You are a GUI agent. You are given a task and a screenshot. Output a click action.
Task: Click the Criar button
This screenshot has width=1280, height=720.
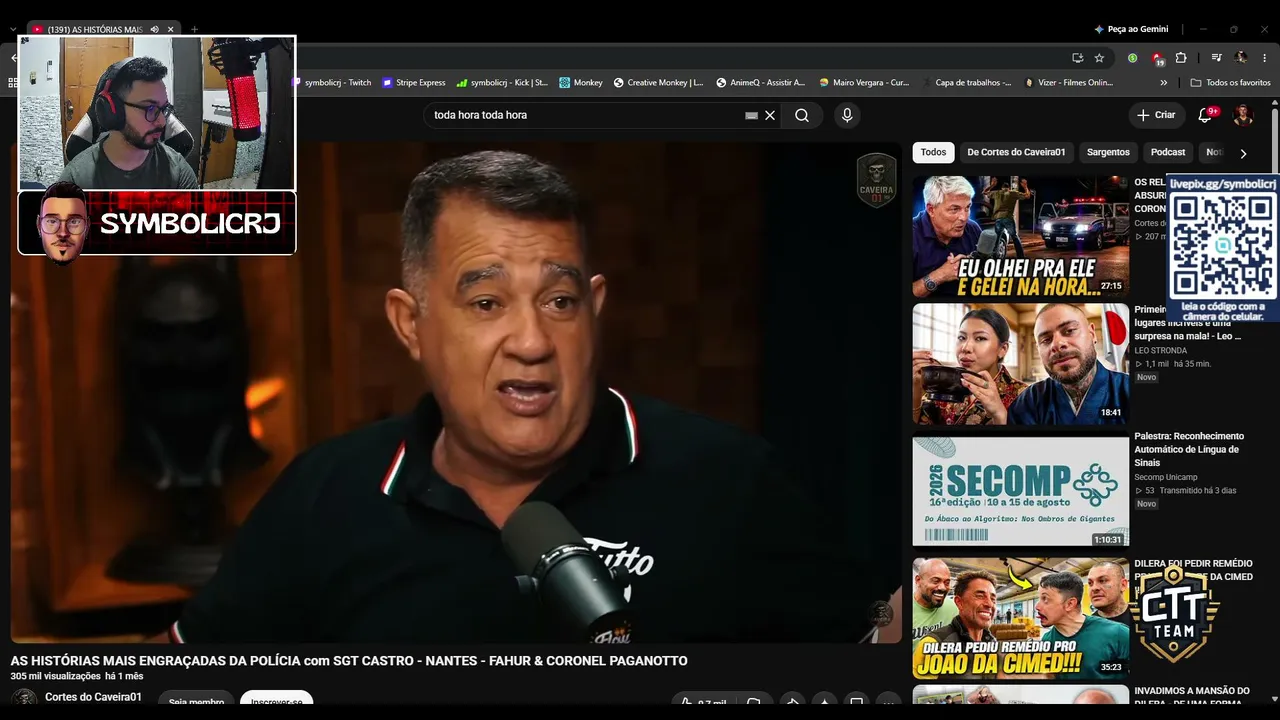click(1156, 115)
